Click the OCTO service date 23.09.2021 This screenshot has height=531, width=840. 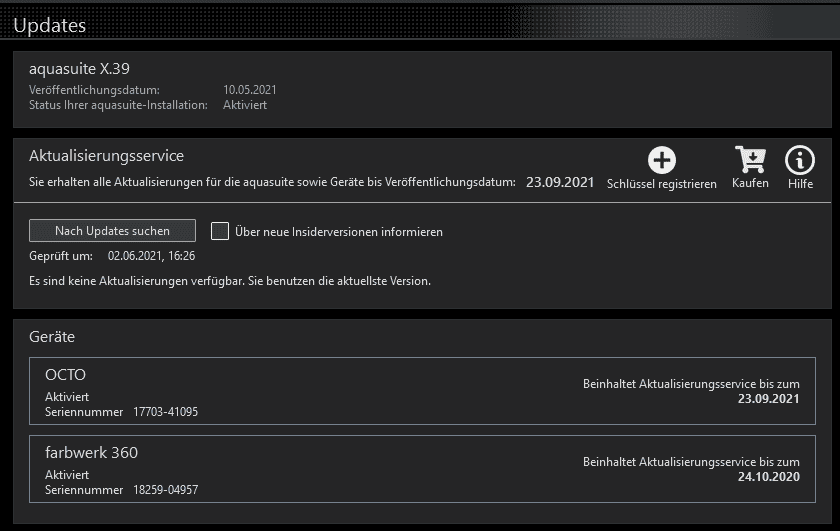[768, 399]
